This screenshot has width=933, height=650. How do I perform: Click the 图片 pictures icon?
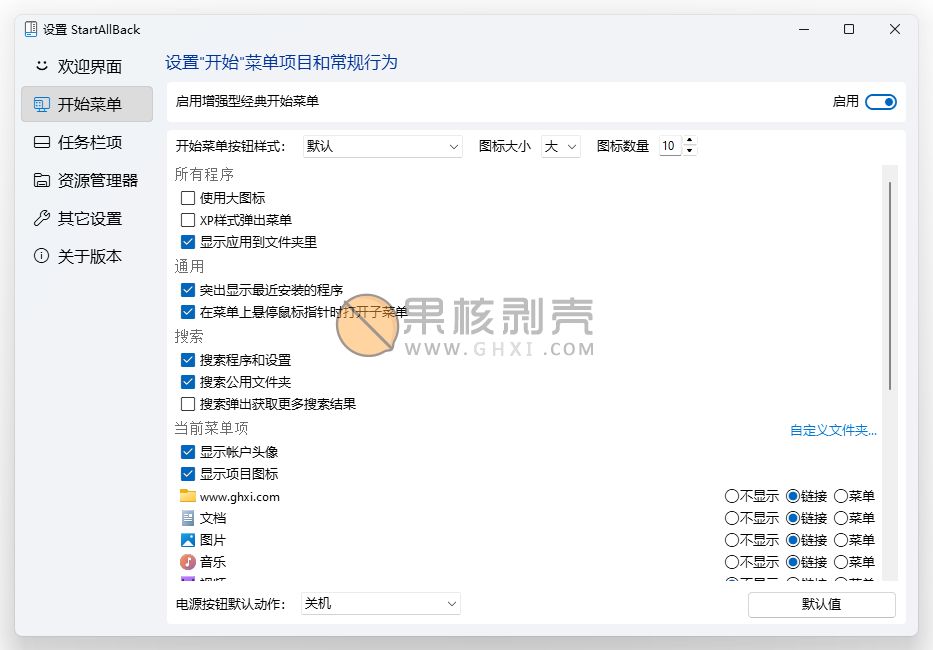click(187, 540)
